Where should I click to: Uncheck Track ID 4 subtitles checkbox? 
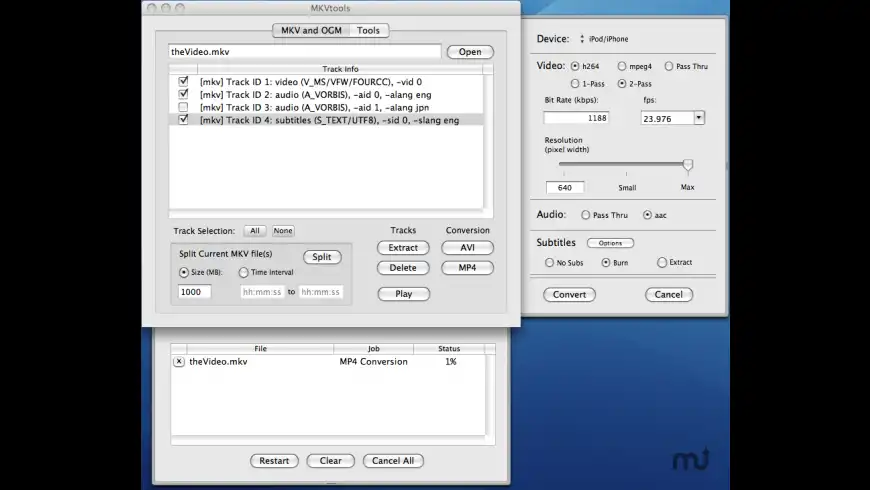click(x=183, y=120)
